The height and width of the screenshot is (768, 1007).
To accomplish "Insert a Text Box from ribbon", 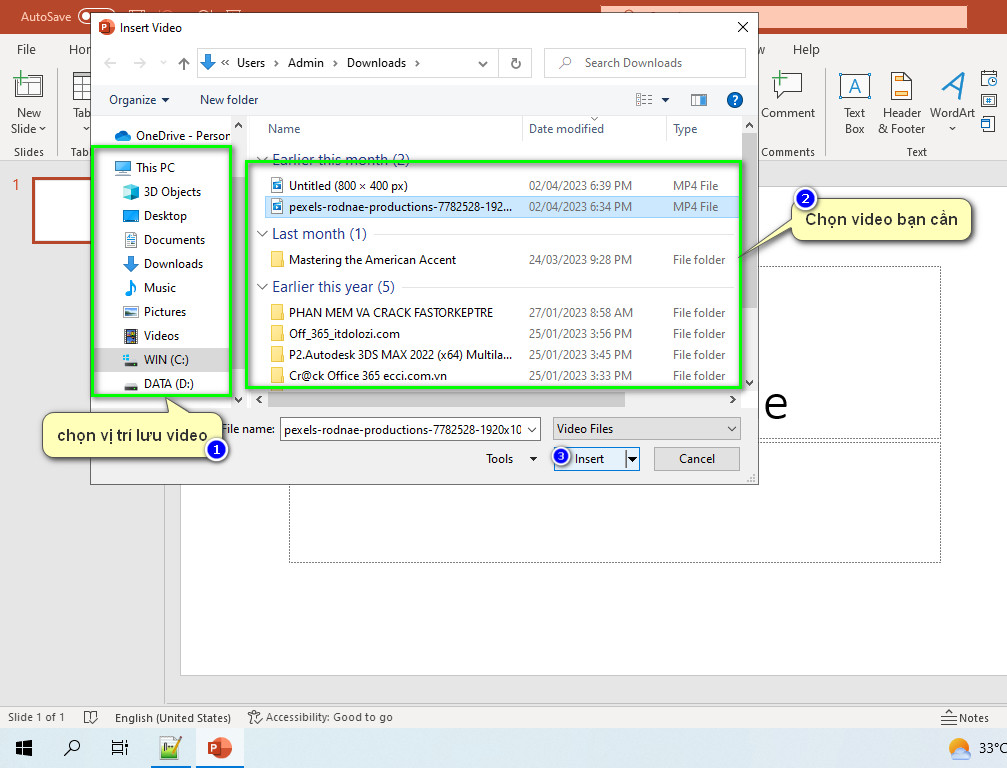I will click(854, 103).
